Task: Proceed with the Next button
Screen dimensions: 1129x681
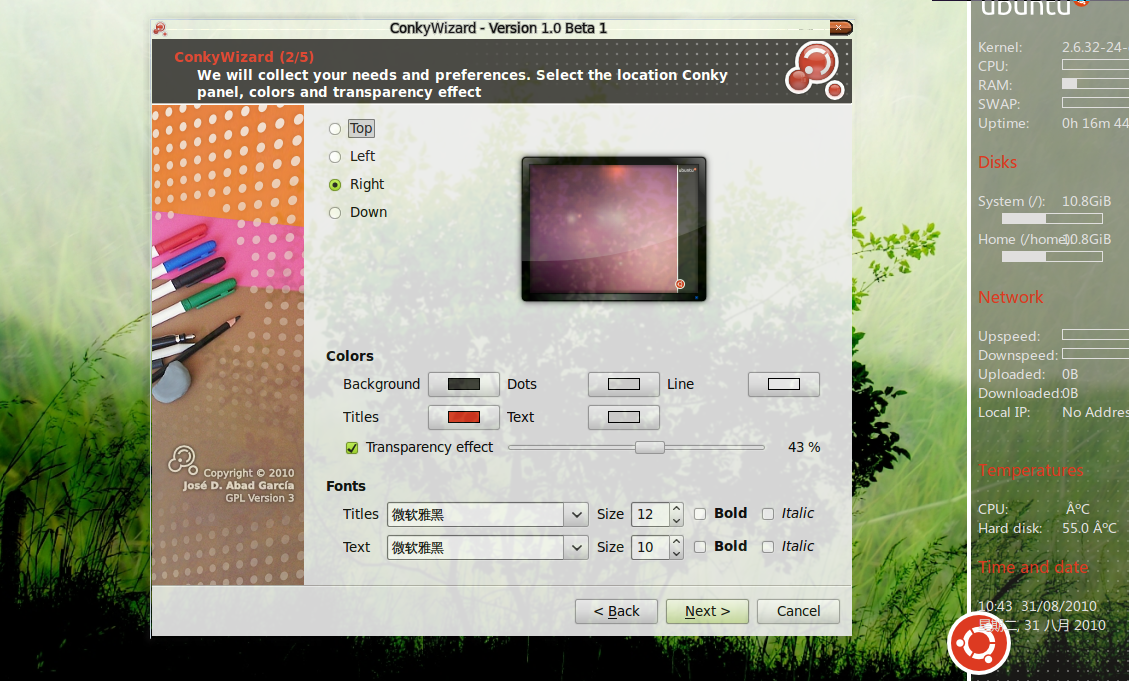Action: (707, 611)
